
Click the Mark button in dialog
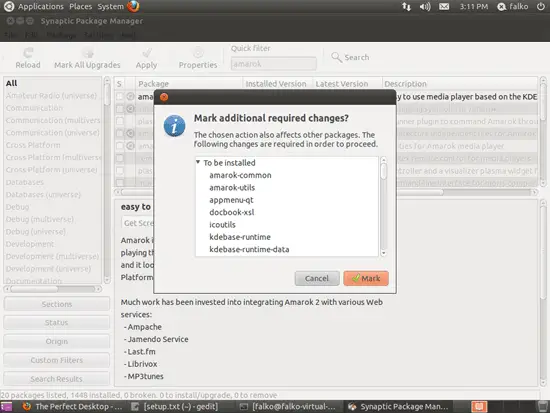tap(366, 278)
